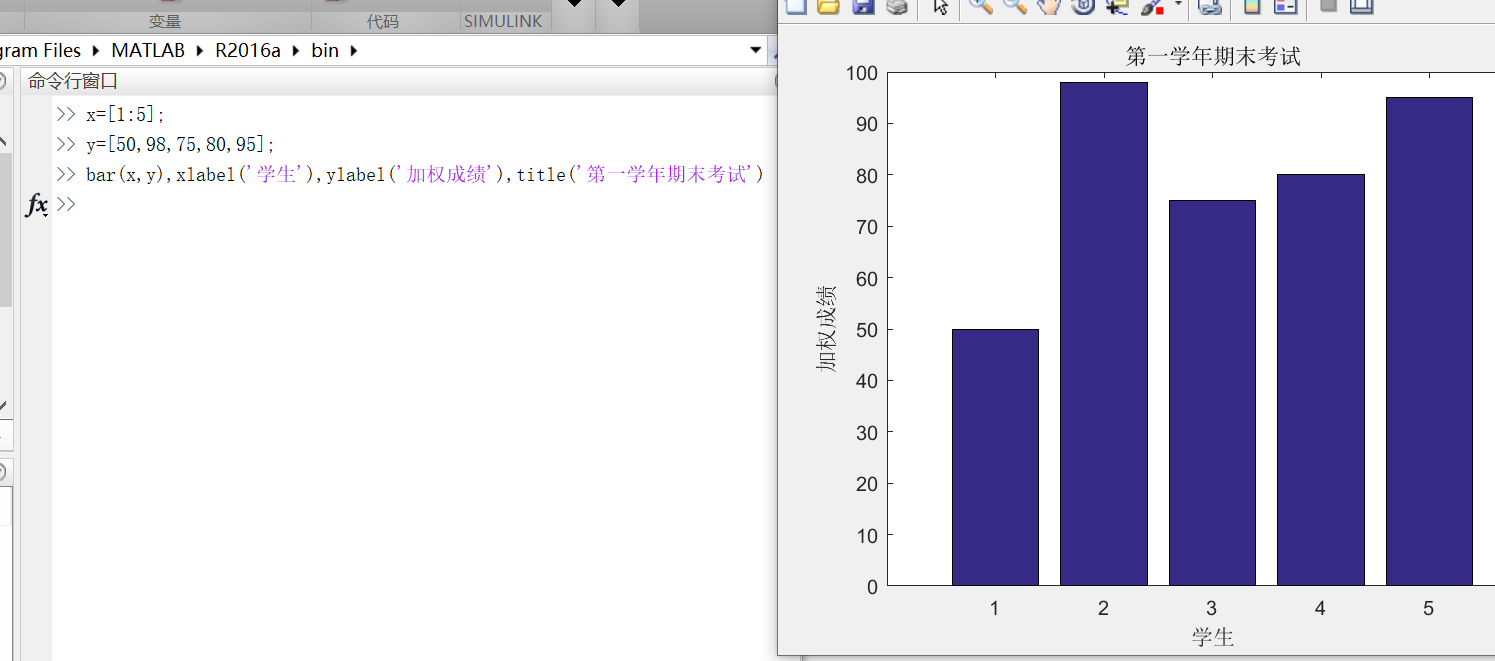1495x661 pixels.
Task: Select the Pan hand tool
Action: click(x=1049, y=6)
